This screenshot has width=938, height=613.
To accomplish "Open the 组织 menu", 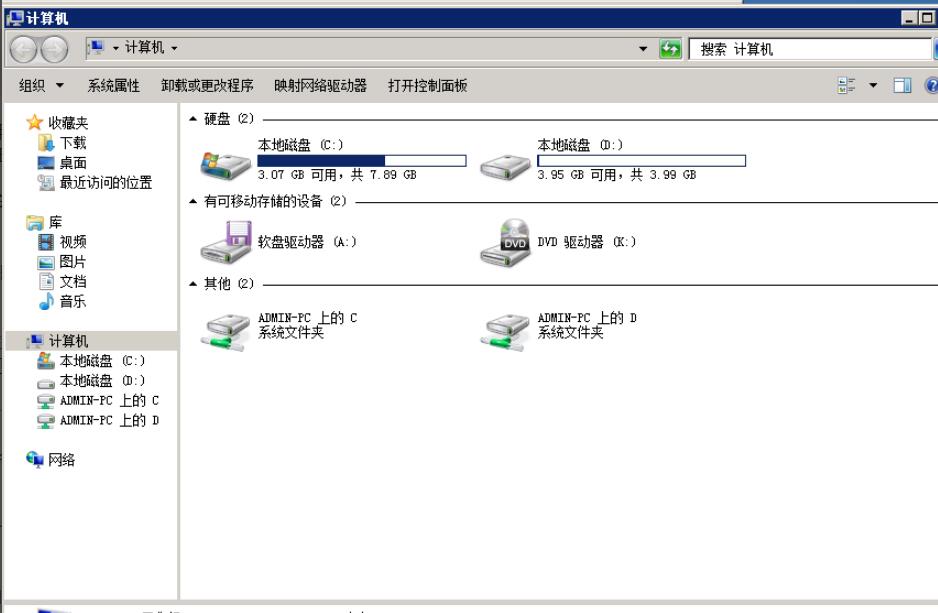I will coord(41,86).
